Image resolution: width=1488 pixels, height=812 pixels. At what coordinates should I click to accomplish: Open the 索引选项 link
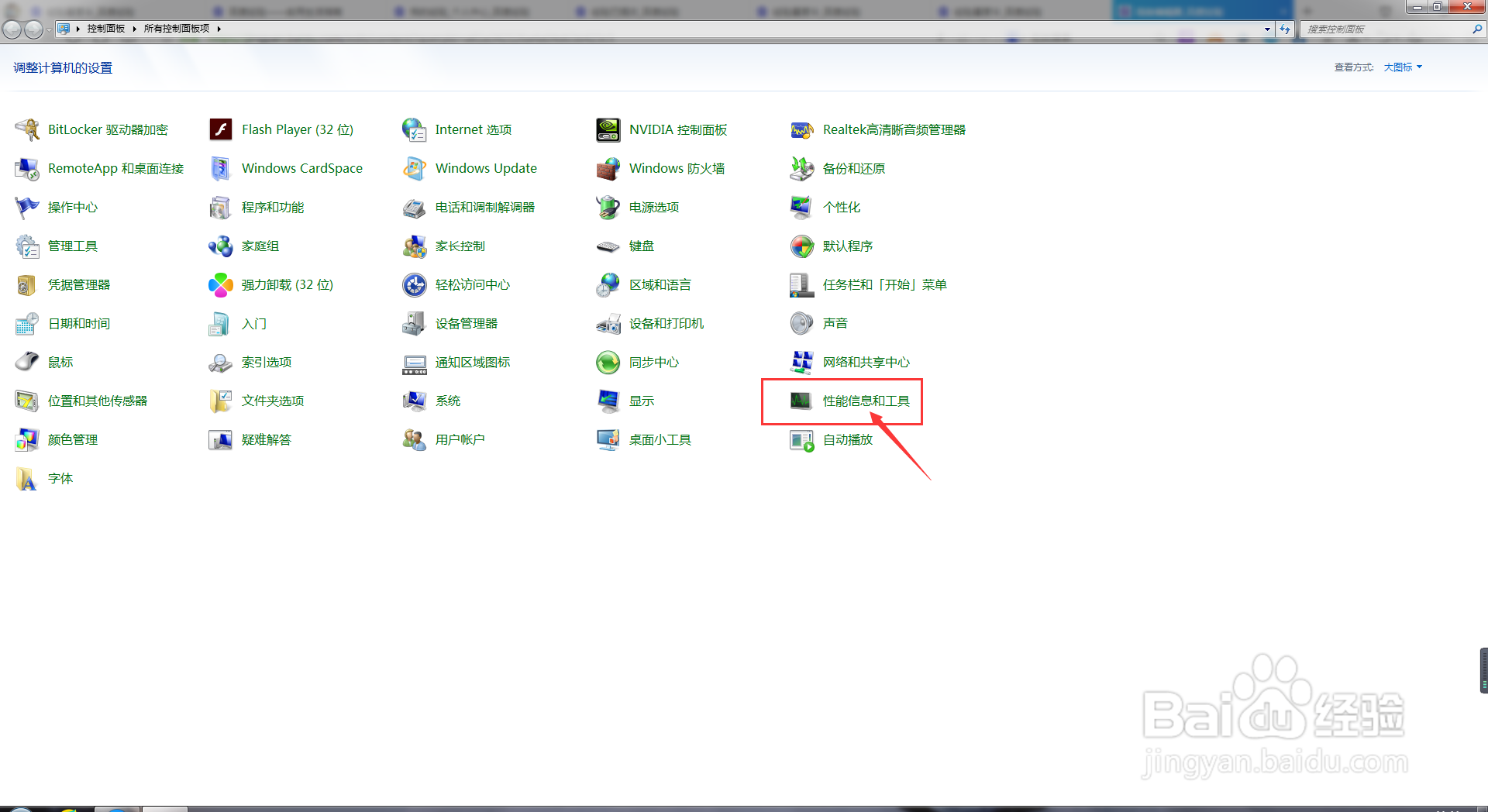click(267, 362)
